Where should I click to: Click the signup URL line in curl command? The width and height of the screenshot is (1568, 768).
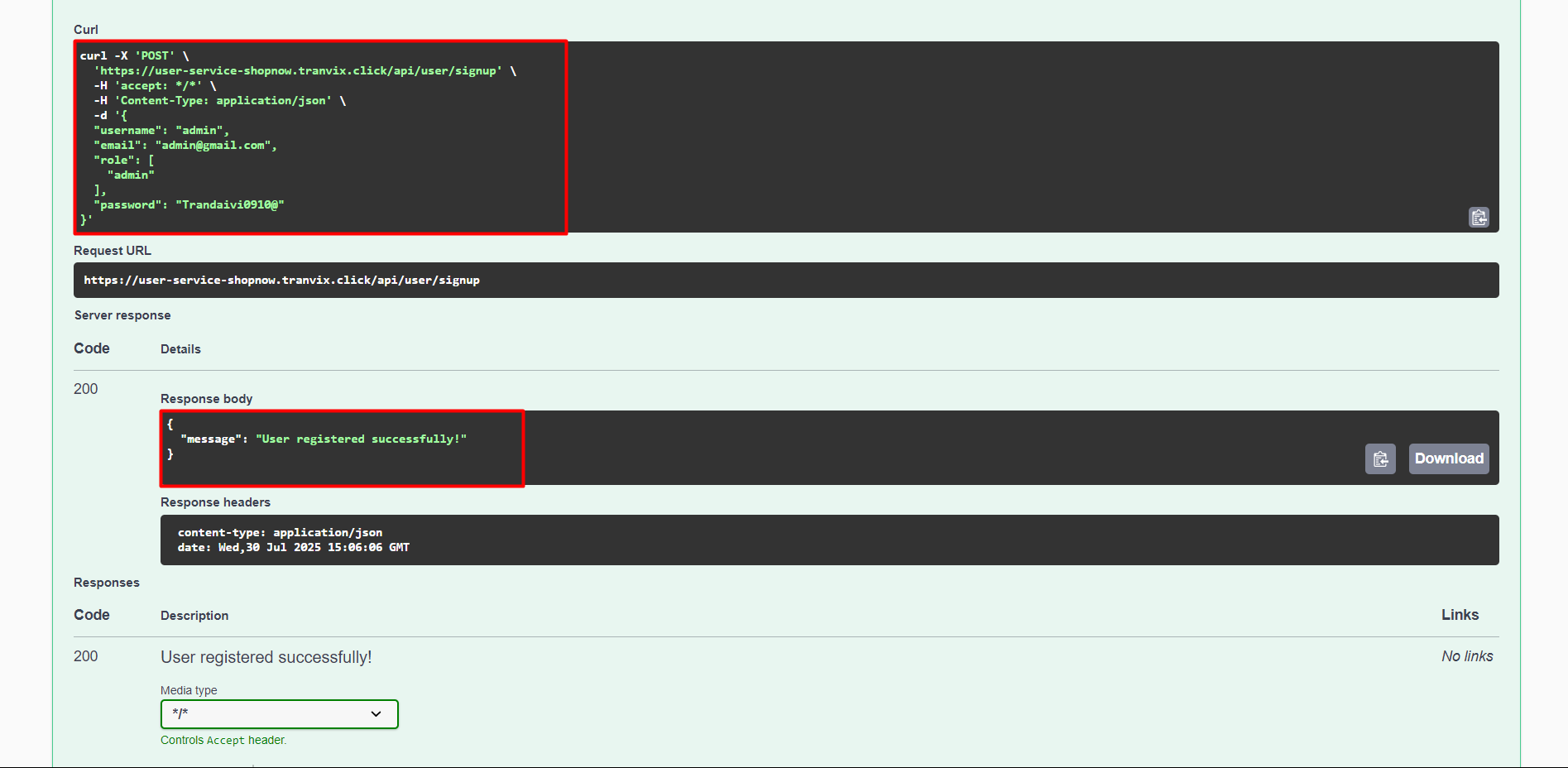pyautogui.click(x=298, y=71)
